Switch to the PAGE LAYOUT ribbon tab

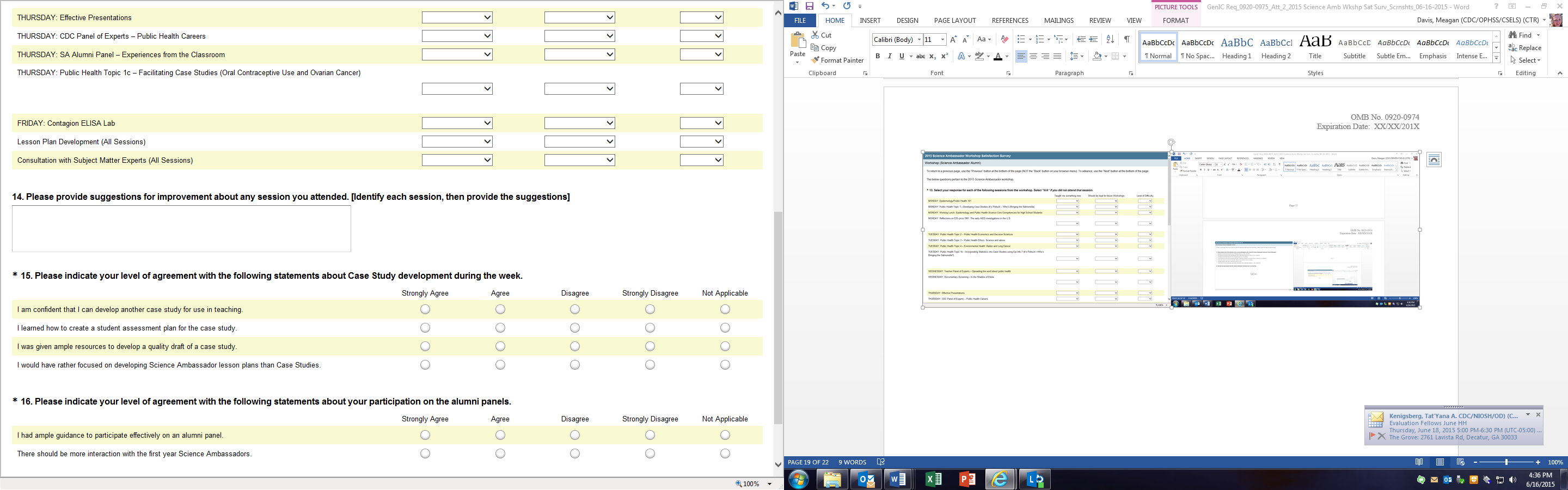click(955, 21)
